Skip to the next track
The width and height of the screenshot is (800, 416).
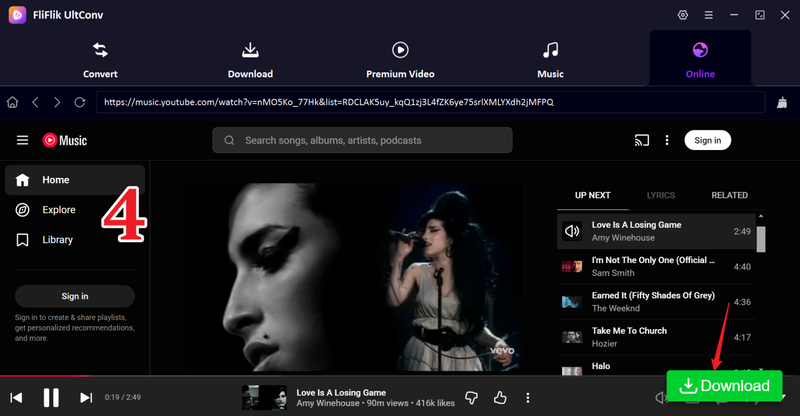click(86, 397)
